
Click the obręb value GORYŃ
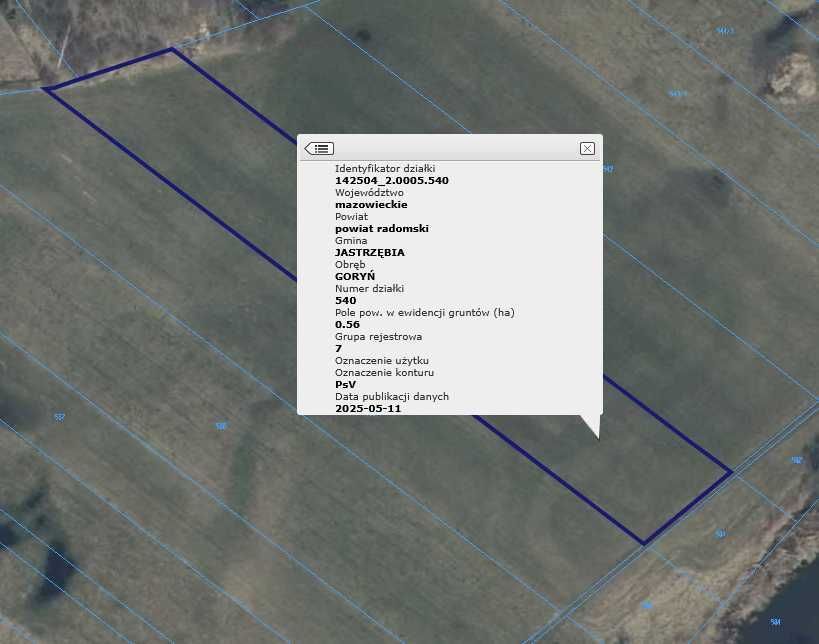click(x=355, y=276)
